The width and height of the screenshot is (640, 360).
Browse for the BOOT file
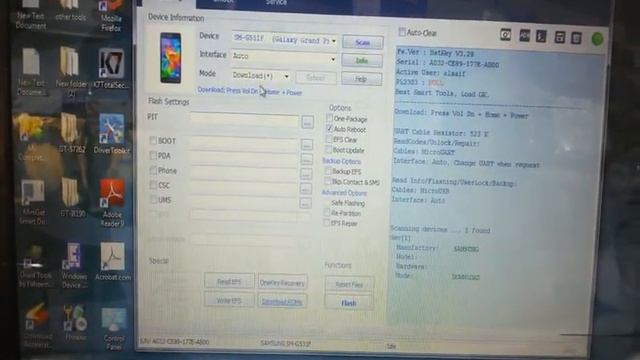click(307, 144)
